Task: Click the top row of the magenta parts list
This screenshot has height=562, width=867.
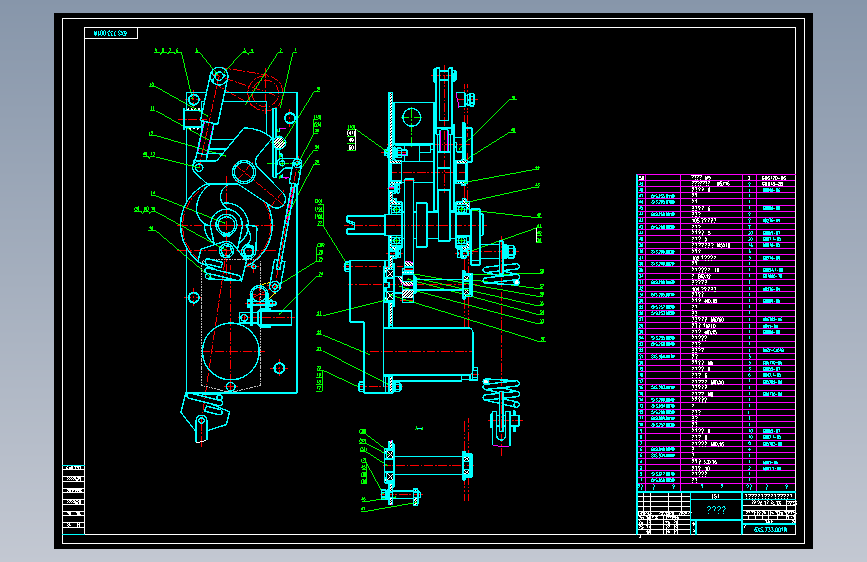Action: (x=716, y=178)
